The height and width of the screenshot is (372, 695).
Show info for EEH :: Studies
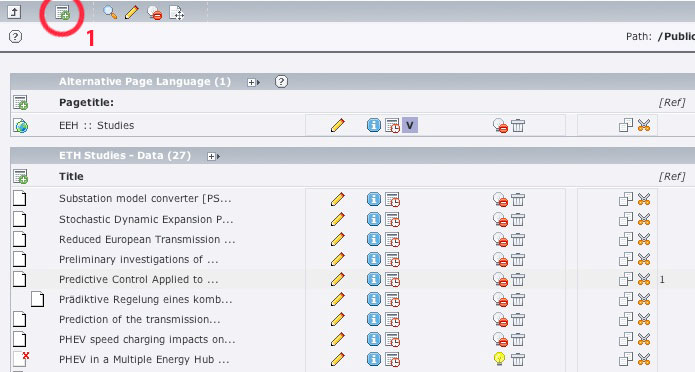click(374, 125)
